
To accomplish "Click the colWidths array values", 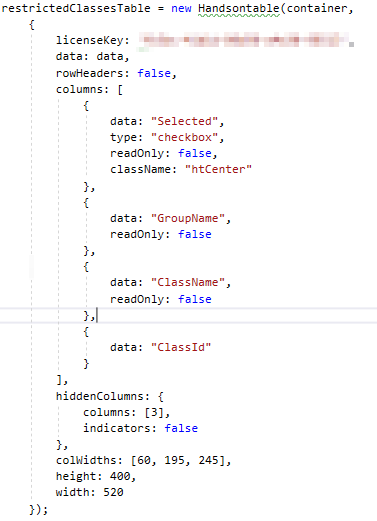I will pyautogui.click(x=178, y=460).
